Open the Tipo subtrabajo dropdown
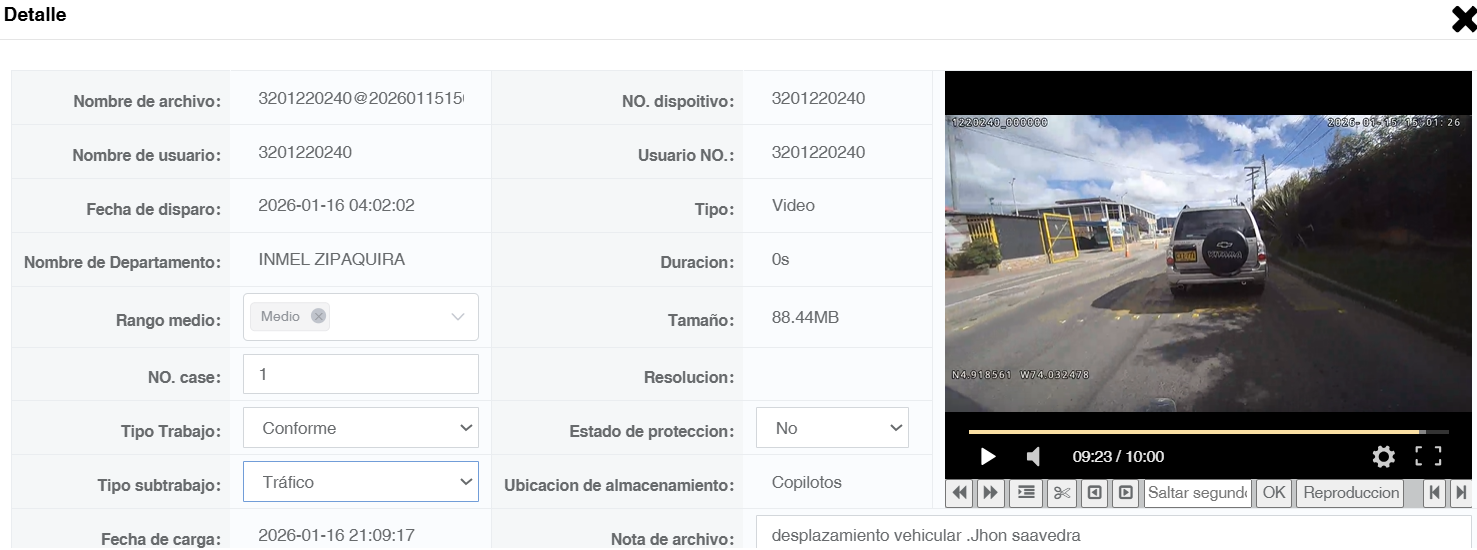The image size is (1477, 550). click(x=361, y=482)
